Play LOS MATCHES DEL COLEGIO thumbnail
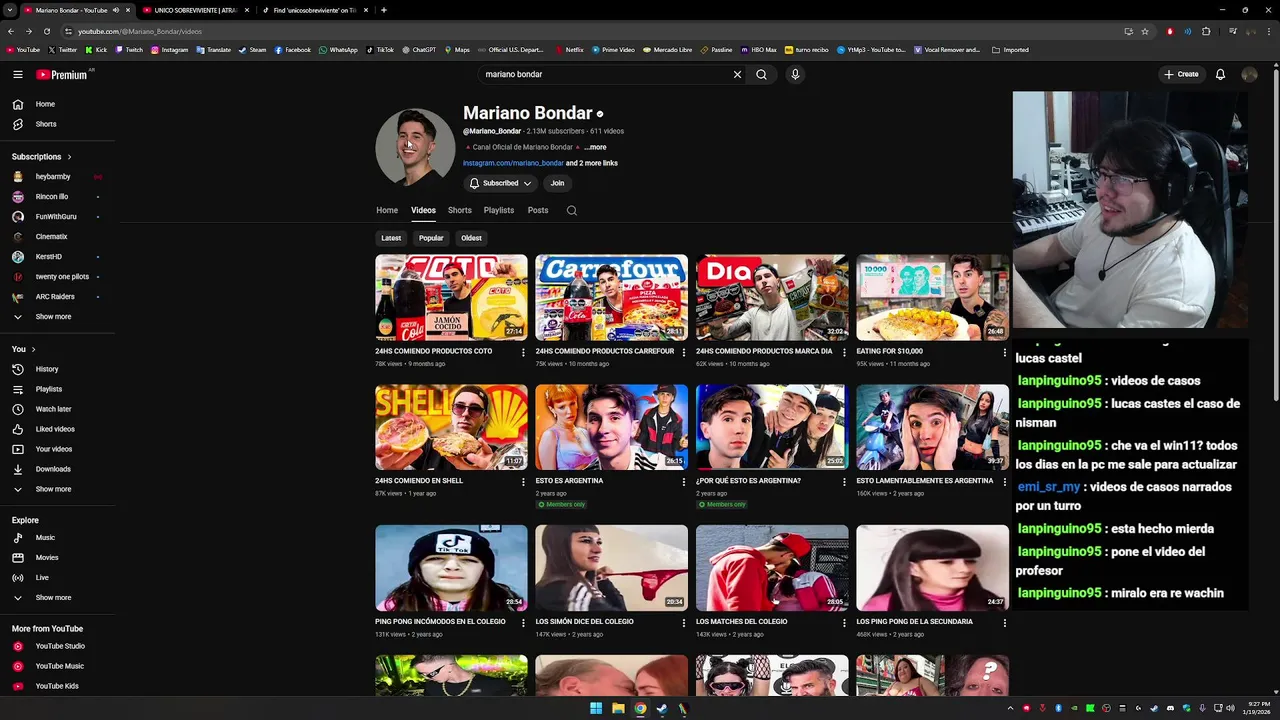 [x=772, y=567]
